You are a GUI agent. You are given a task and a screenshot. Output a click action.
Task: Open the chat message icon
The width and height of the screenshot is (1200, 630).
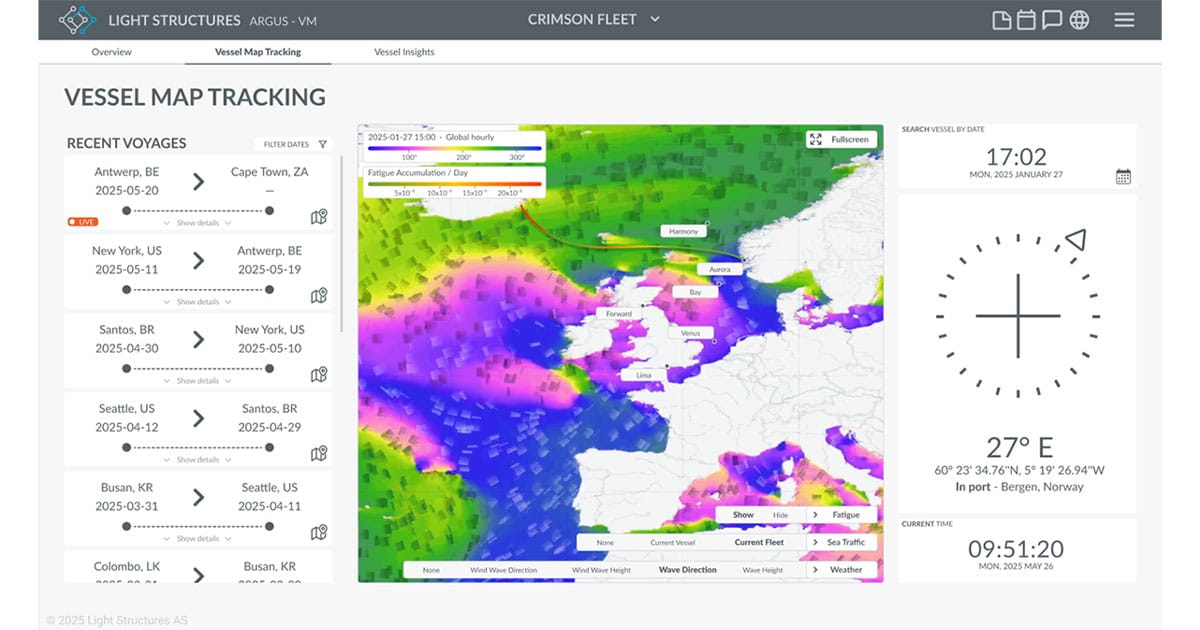(1053, 19)
